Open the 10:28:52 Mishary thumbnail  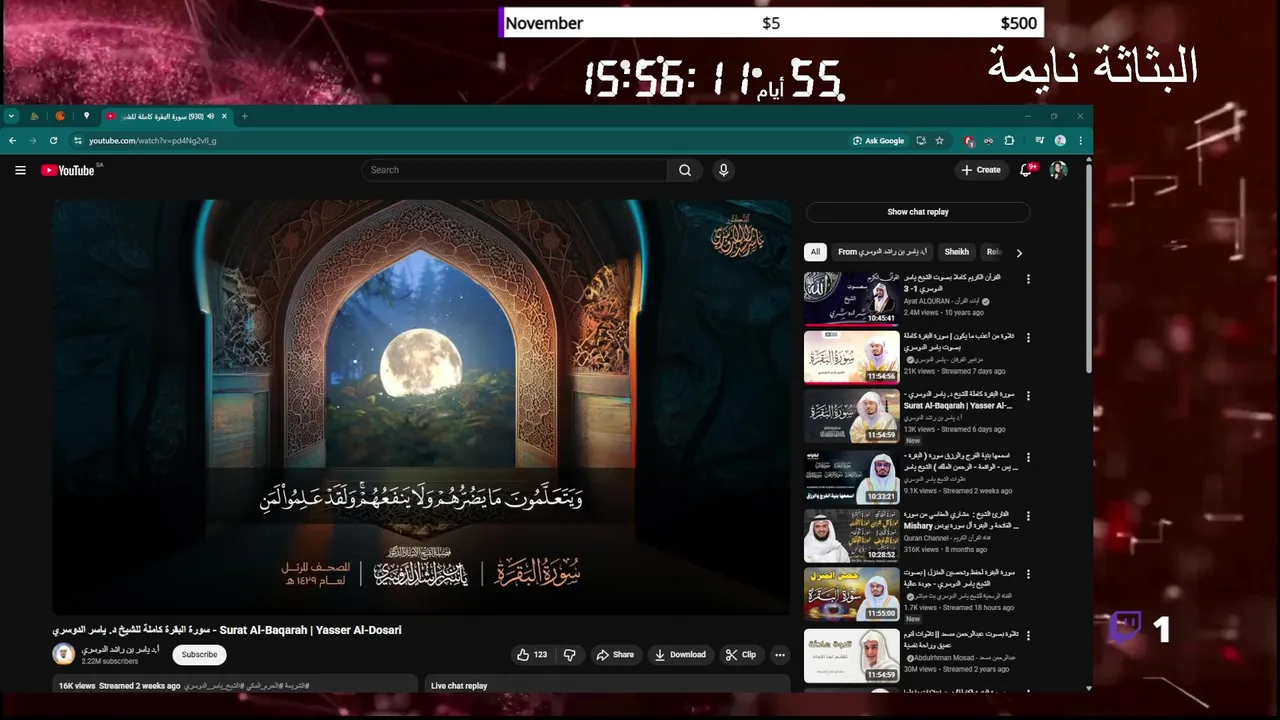point(852,535)
